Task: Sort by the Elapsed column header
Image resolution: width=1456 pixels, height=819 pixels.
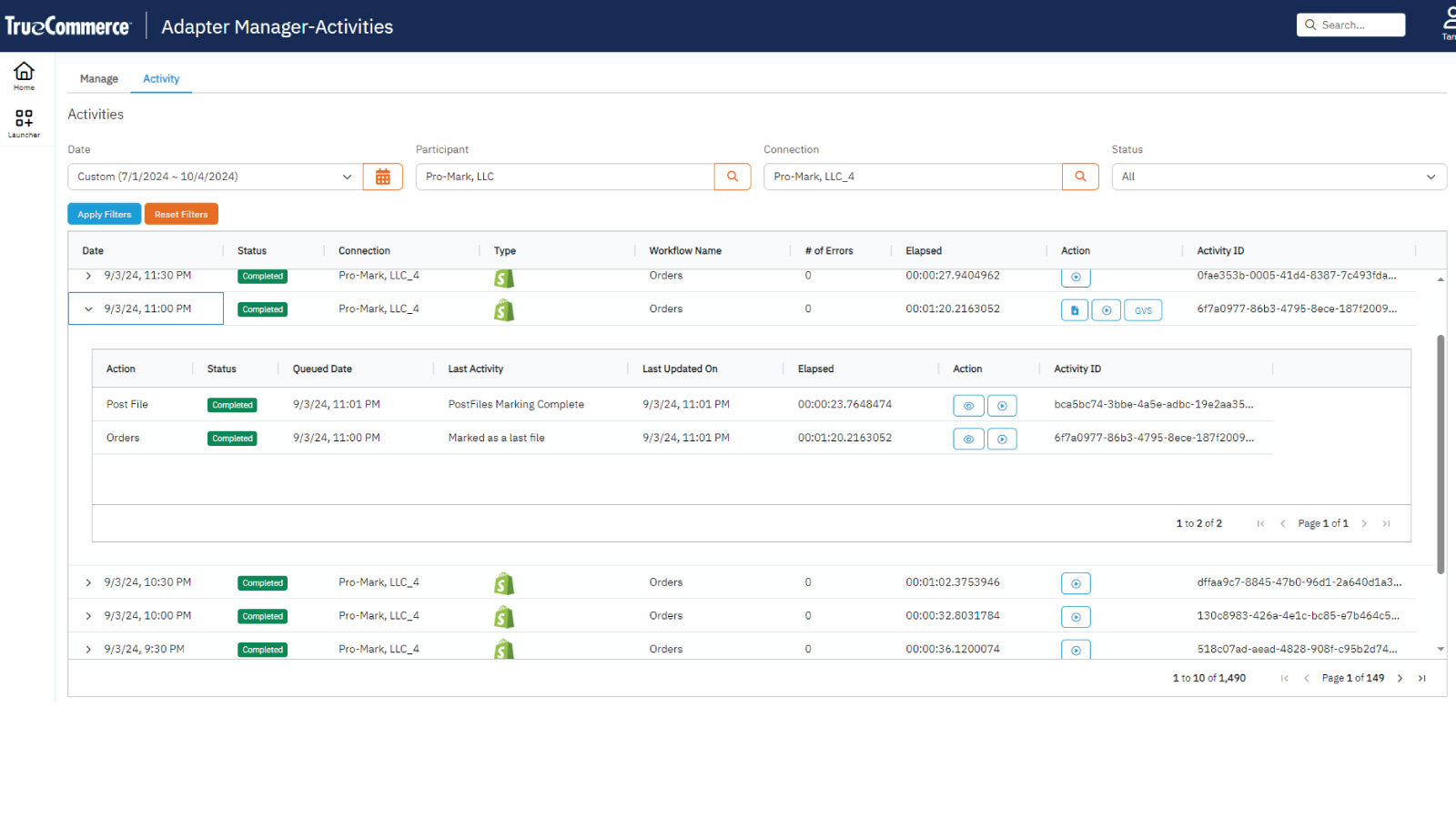Action: pos(924,250)
